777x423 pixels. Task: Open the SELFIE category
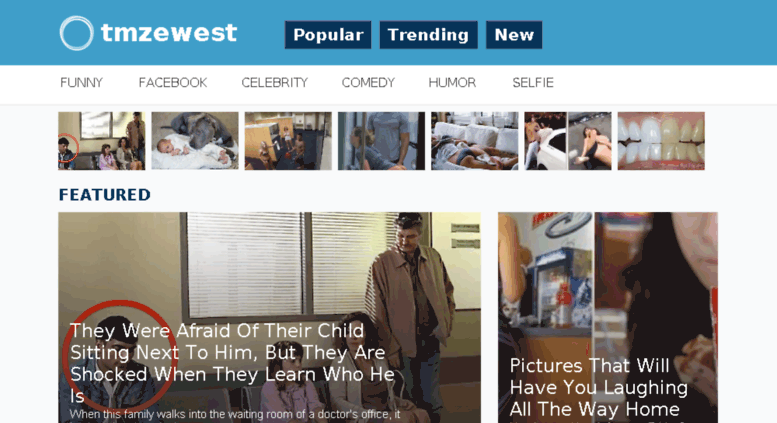tap(533, 82)
